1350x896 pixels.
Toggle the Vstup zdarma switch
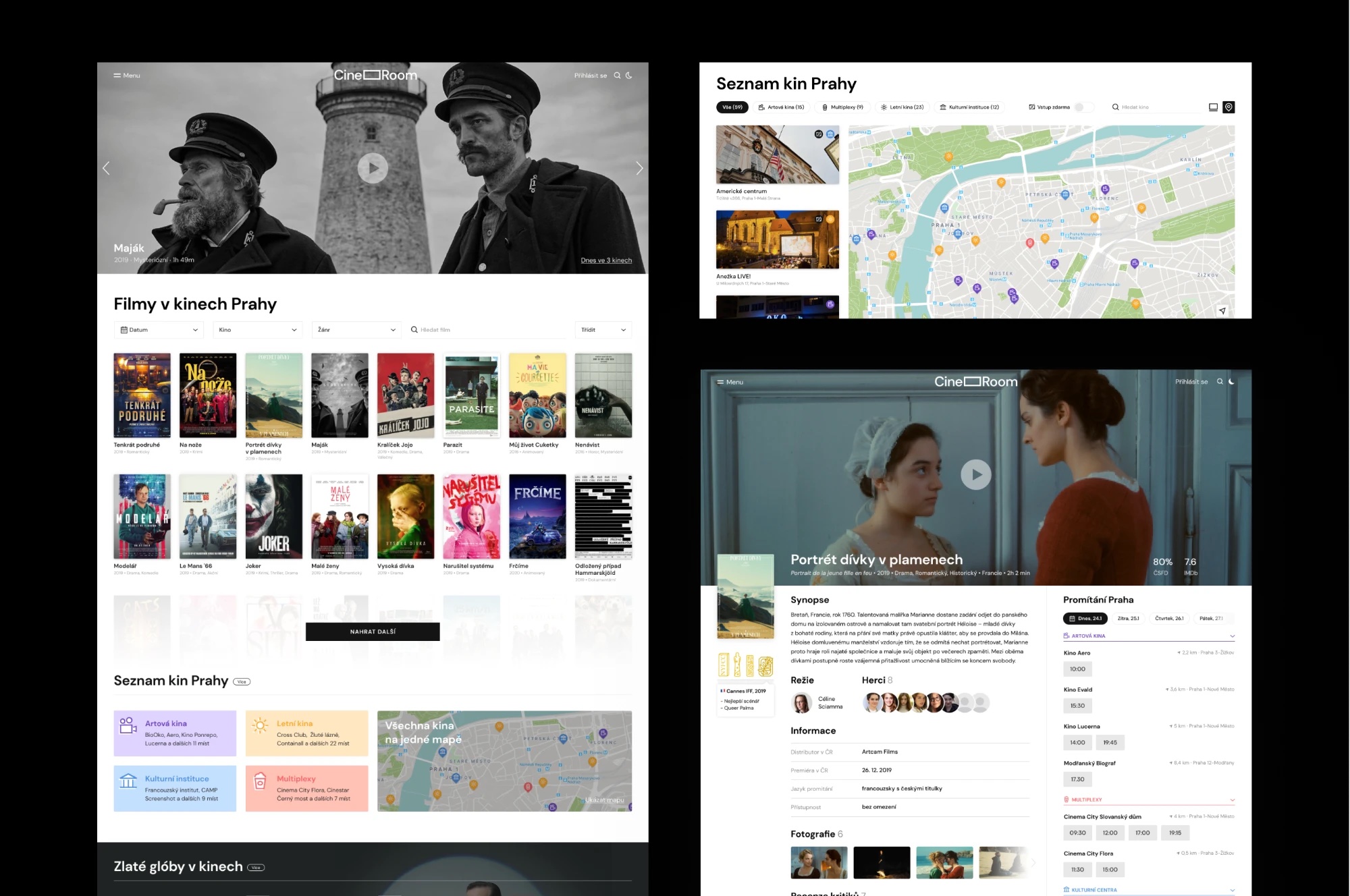[x=1083, y=107]
